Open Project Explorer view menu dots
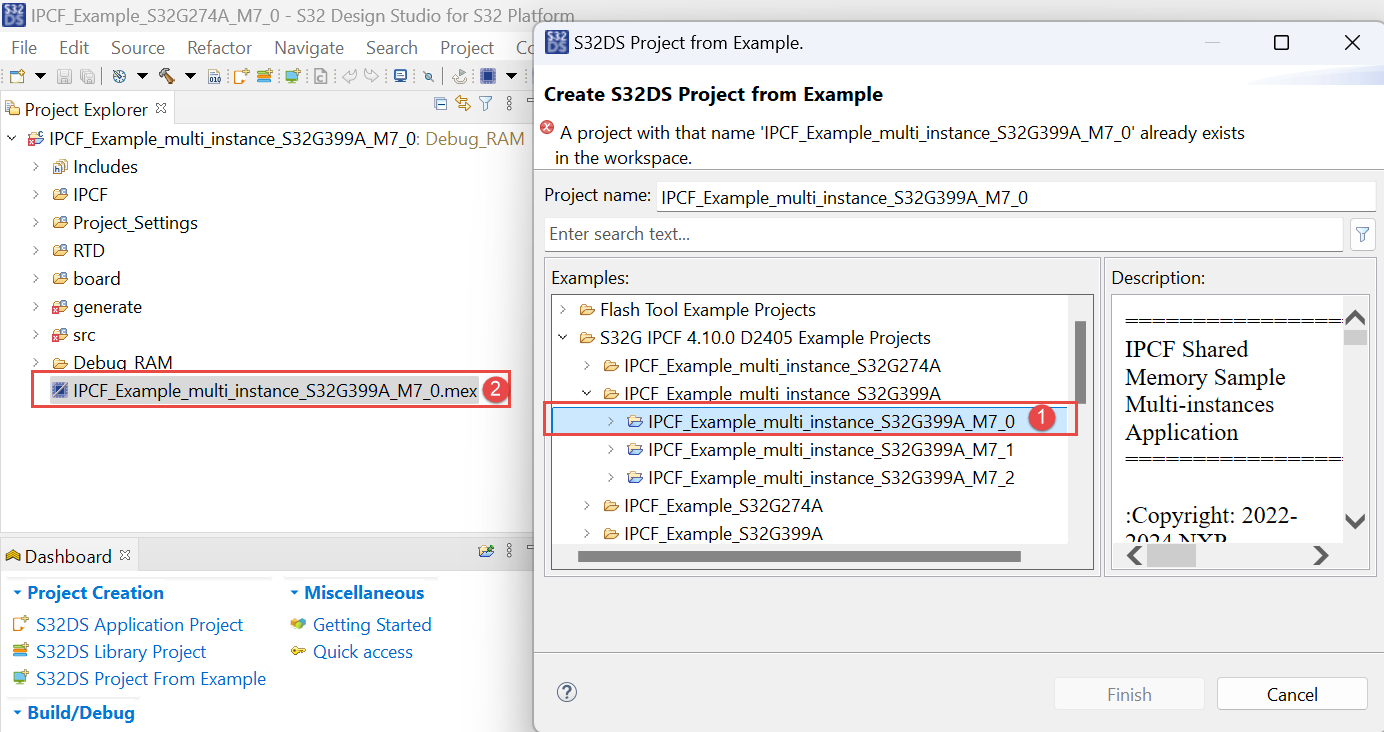 (x=509, y=103)
